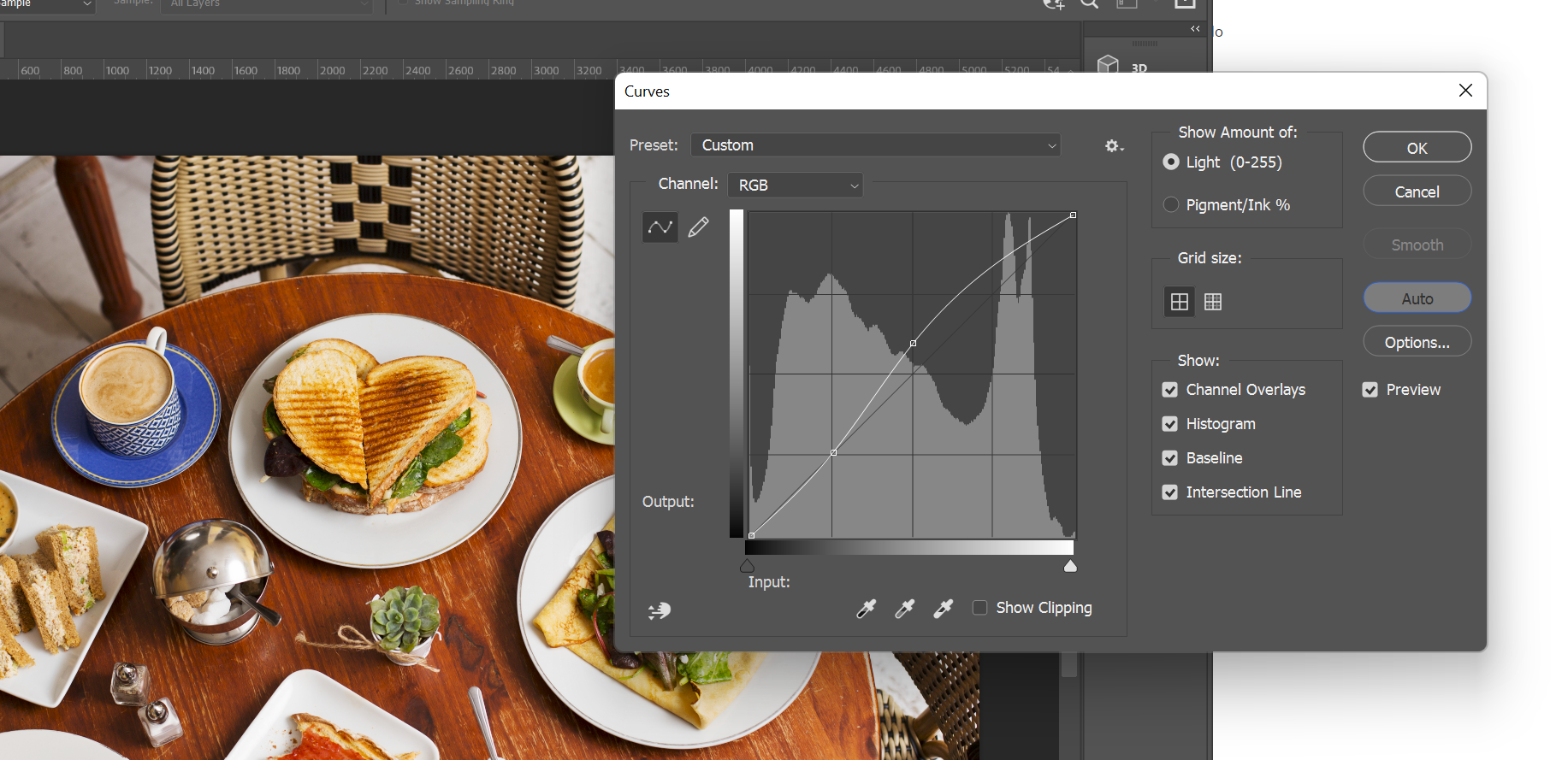Toggle the Preview checkbox
Image resolution: width=1568 pixels, height=760 pixels.
coord(1370,390)
